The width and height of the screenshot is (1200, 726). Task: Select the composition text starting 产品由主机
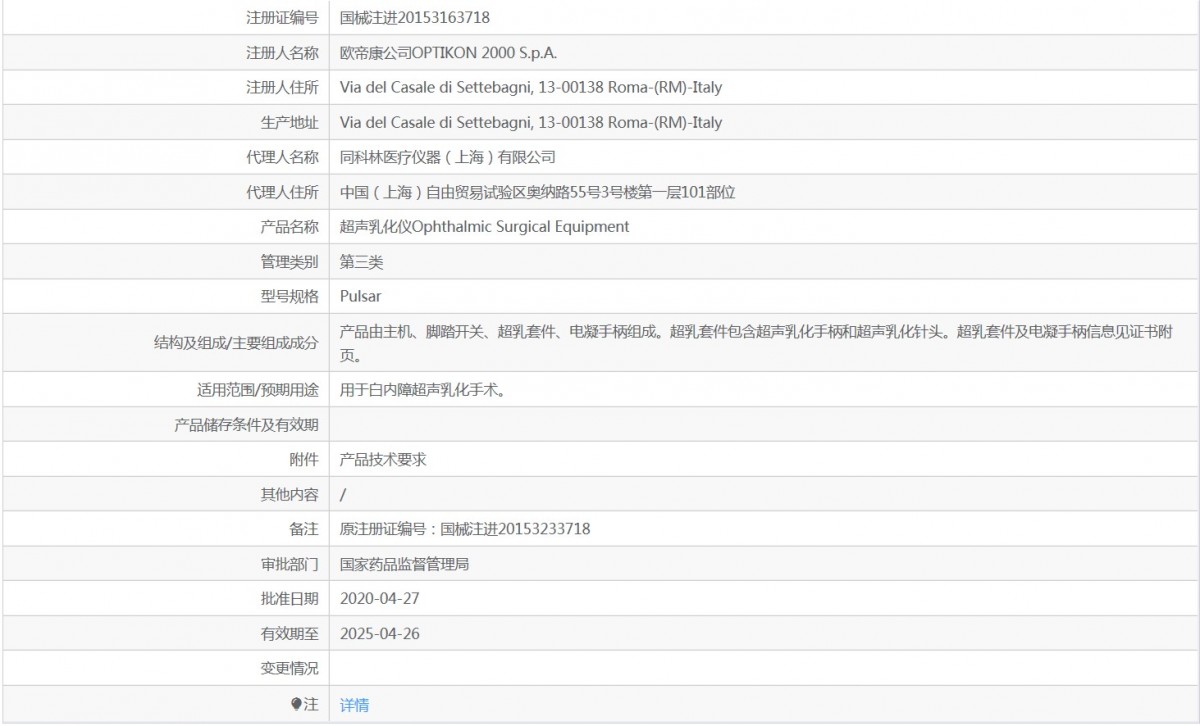tap(755, 342)
